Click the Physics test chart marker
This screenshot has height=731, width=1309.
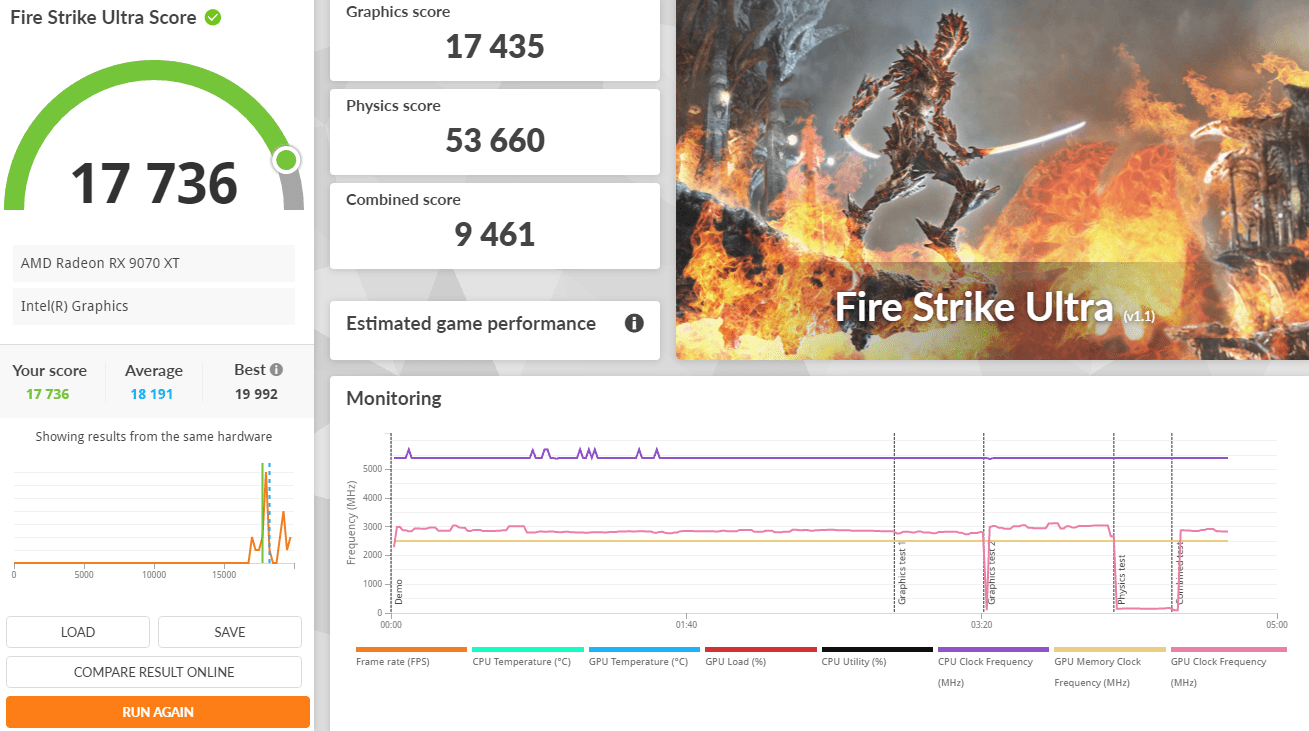tap(1122, 578)
